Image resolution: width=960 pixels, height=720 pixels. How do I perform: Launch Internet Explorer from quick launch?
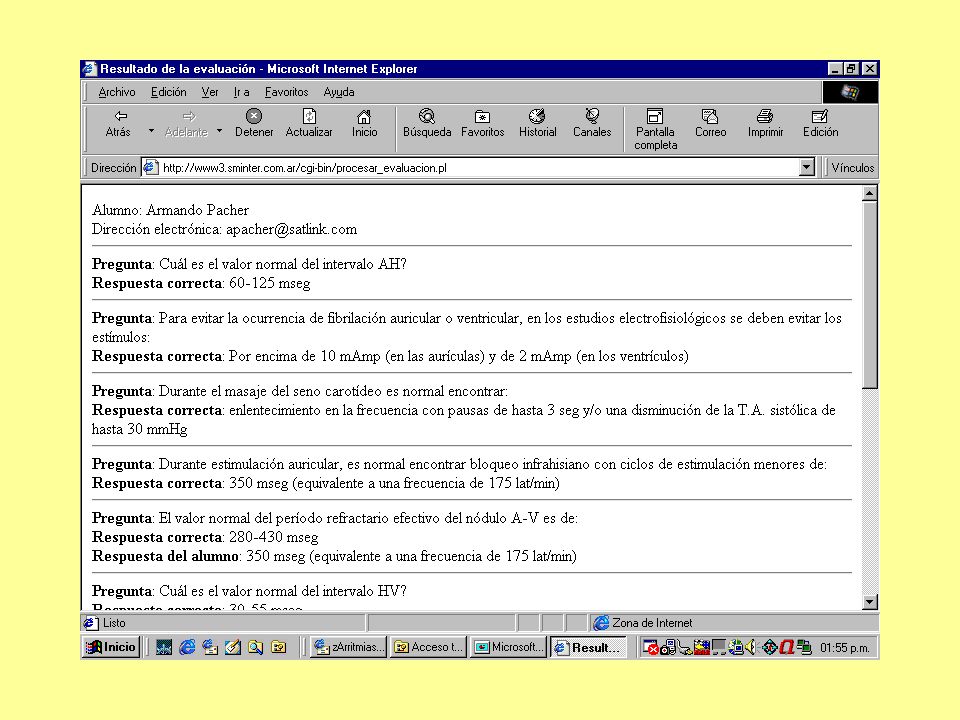[187, 647]
